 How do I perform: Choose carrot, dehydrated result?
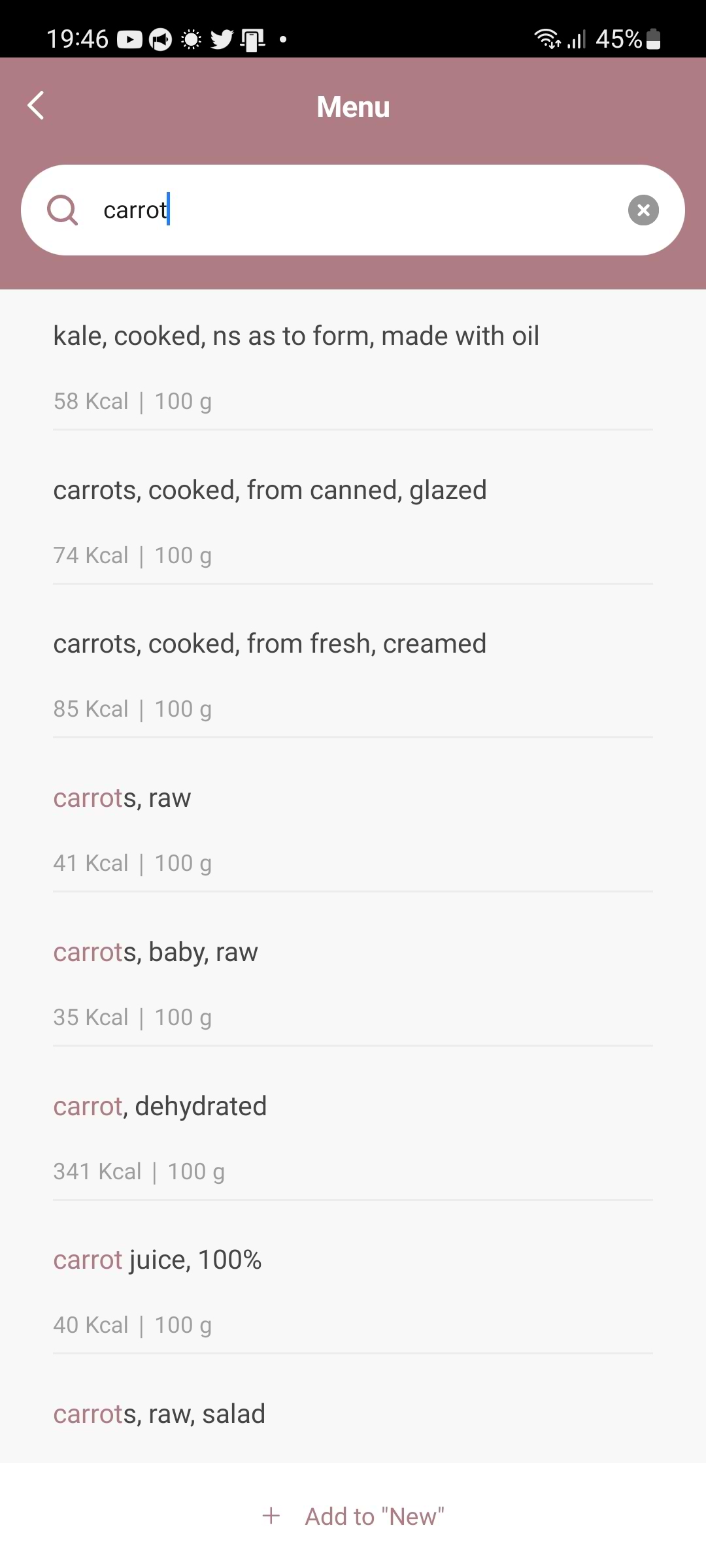(x=160, y=1107)
